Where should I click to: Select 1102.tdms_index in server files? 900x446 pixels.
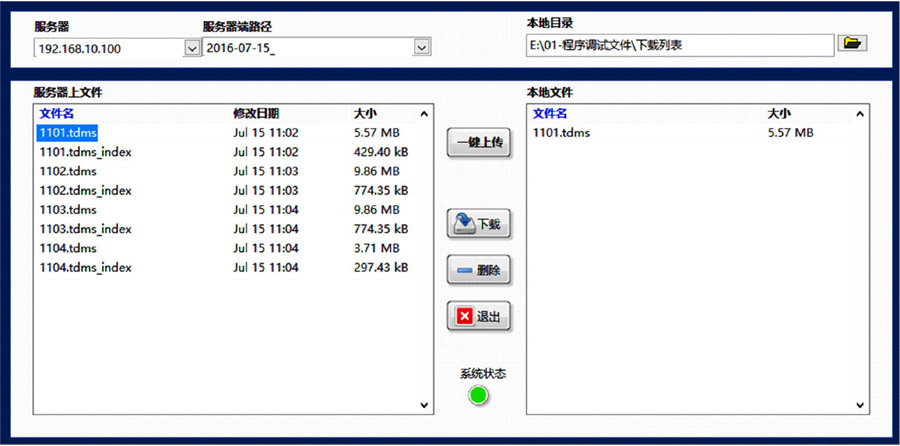(85, 191)
